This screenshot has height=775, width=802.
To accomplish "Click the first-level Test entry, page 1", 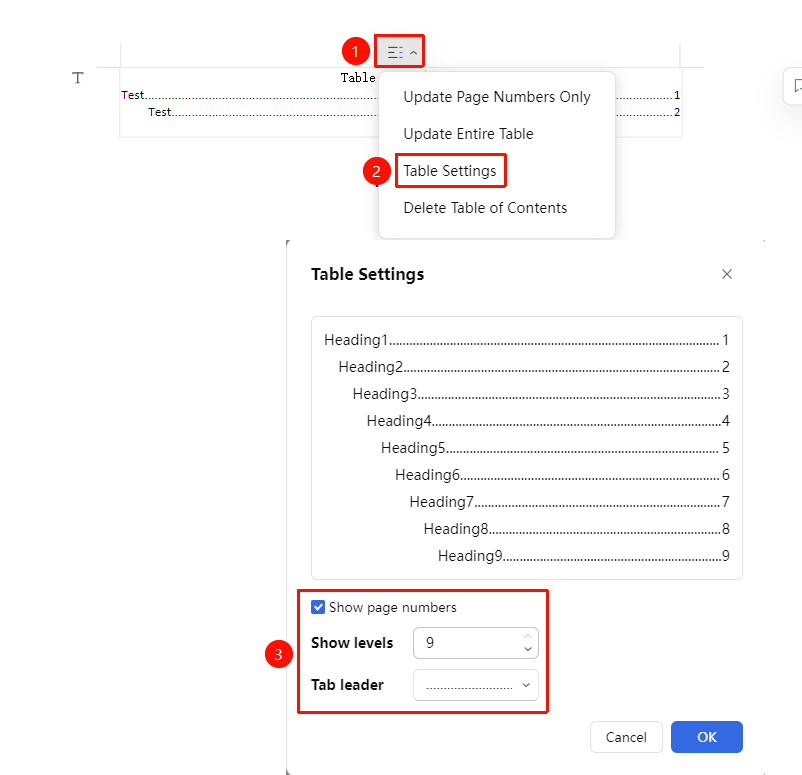I will [x=400, y=95].
